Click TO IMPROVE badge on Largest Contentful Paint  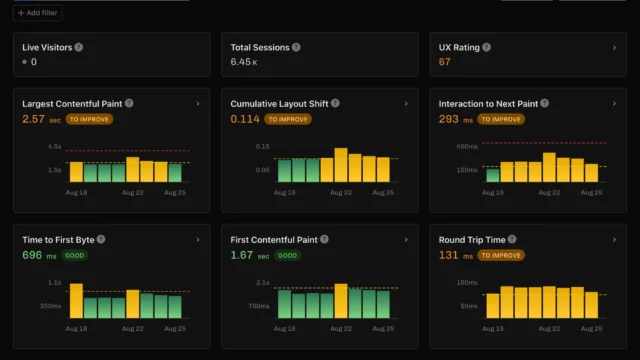[x=89, y=119]
